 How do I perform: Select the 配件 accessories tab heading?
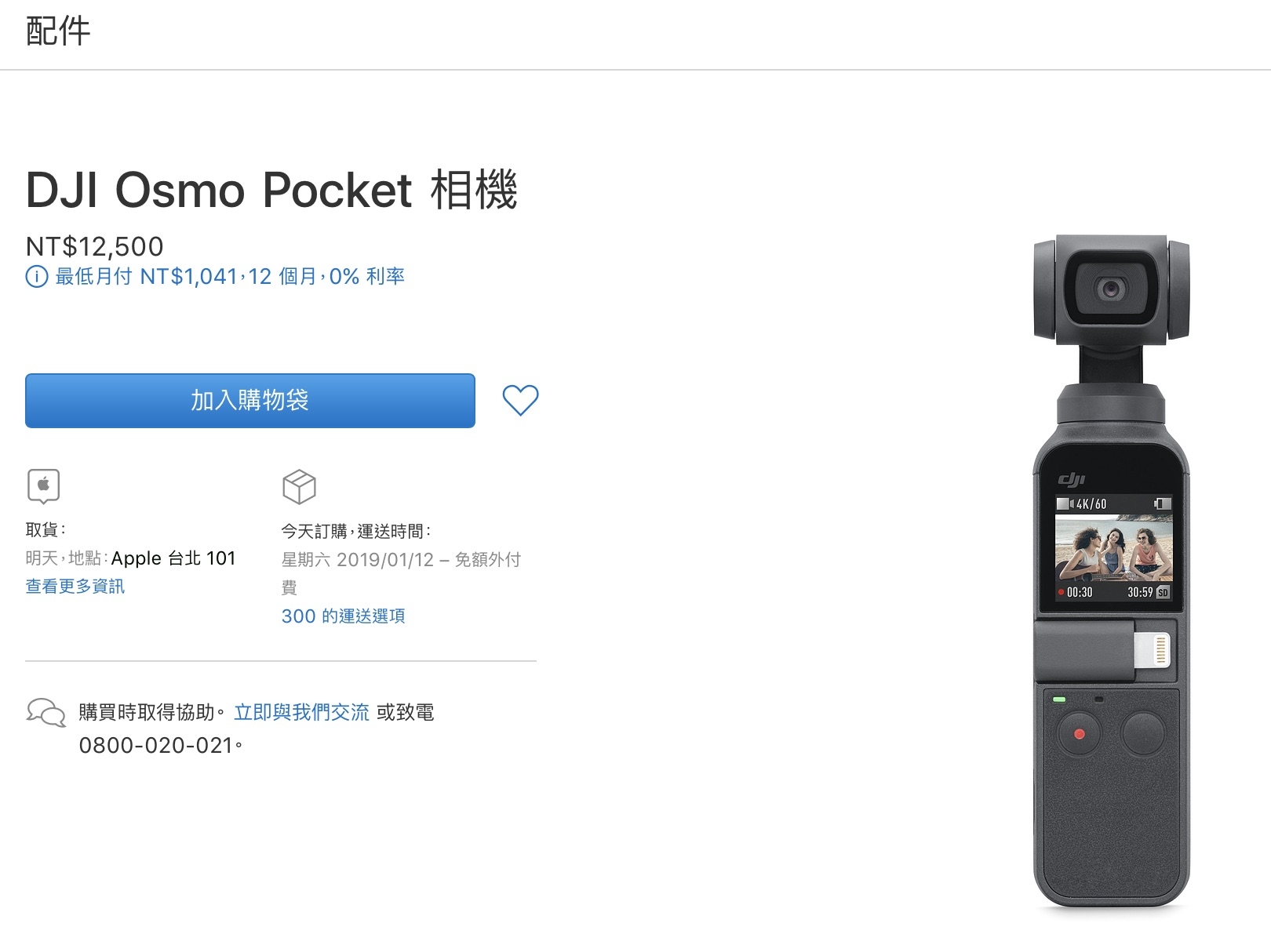(58, 31)
